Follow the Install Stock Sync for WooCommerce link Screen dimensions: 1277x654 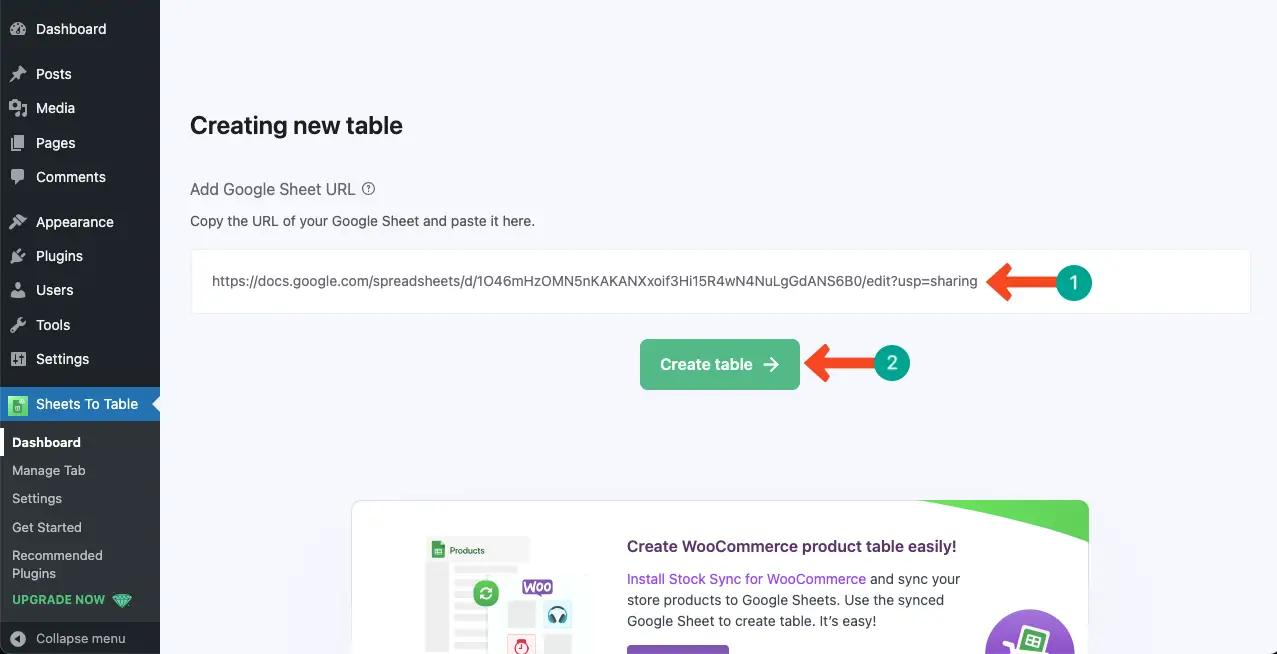[x=746, y=579]
